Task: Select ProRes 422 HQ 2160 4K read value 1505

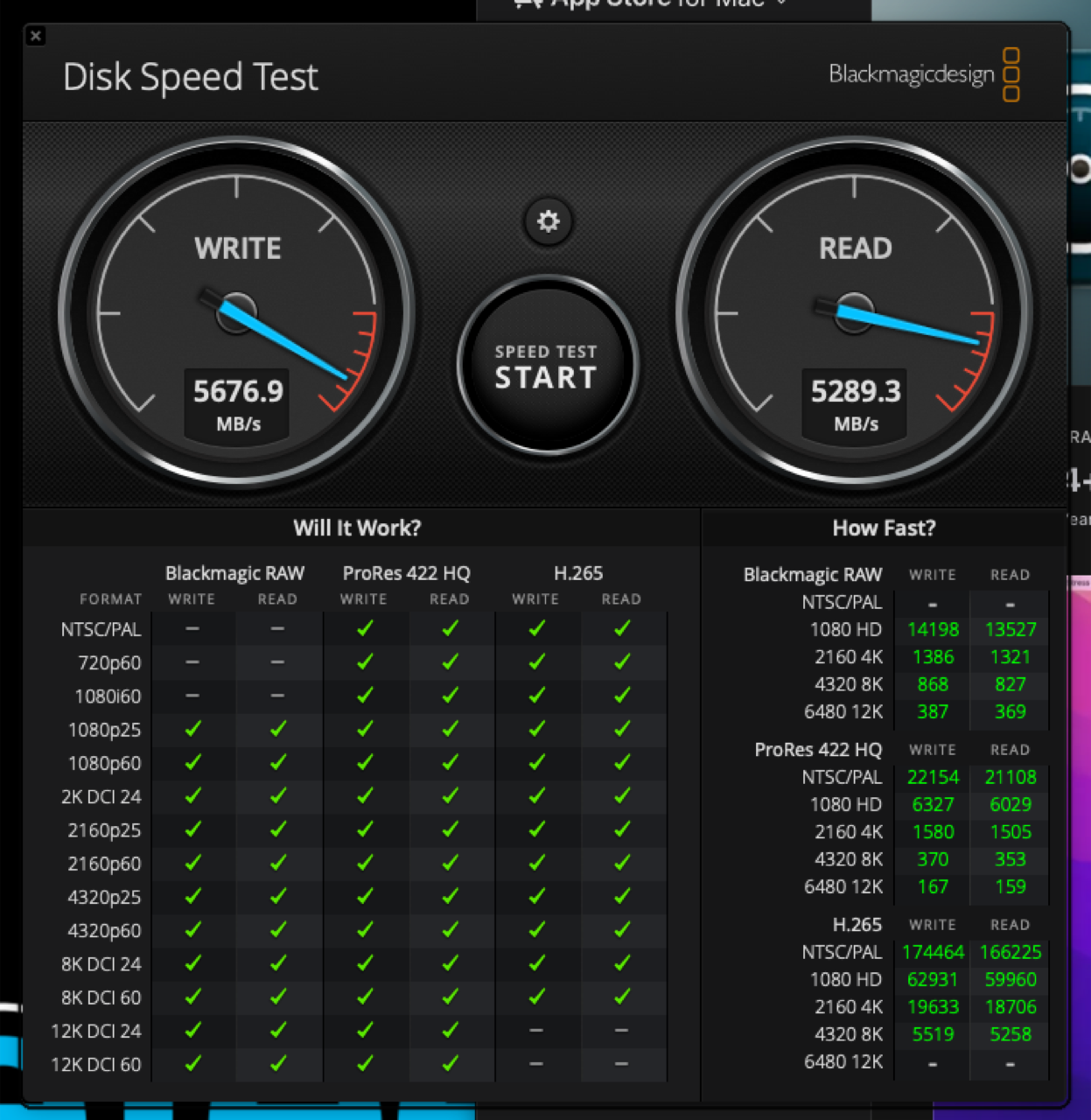Action: (1011, 831)
